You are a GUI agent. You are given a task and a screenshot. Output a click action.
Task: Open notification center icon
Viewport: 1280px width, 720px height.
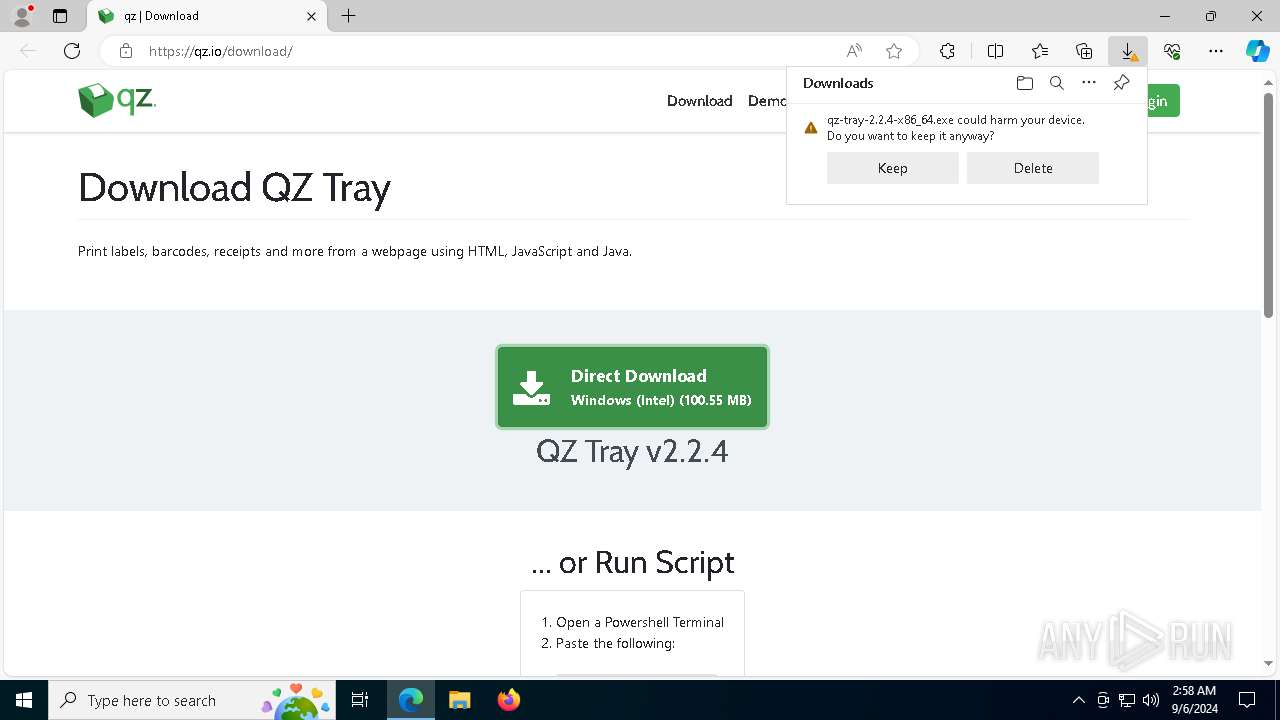tap(1247, 700)
